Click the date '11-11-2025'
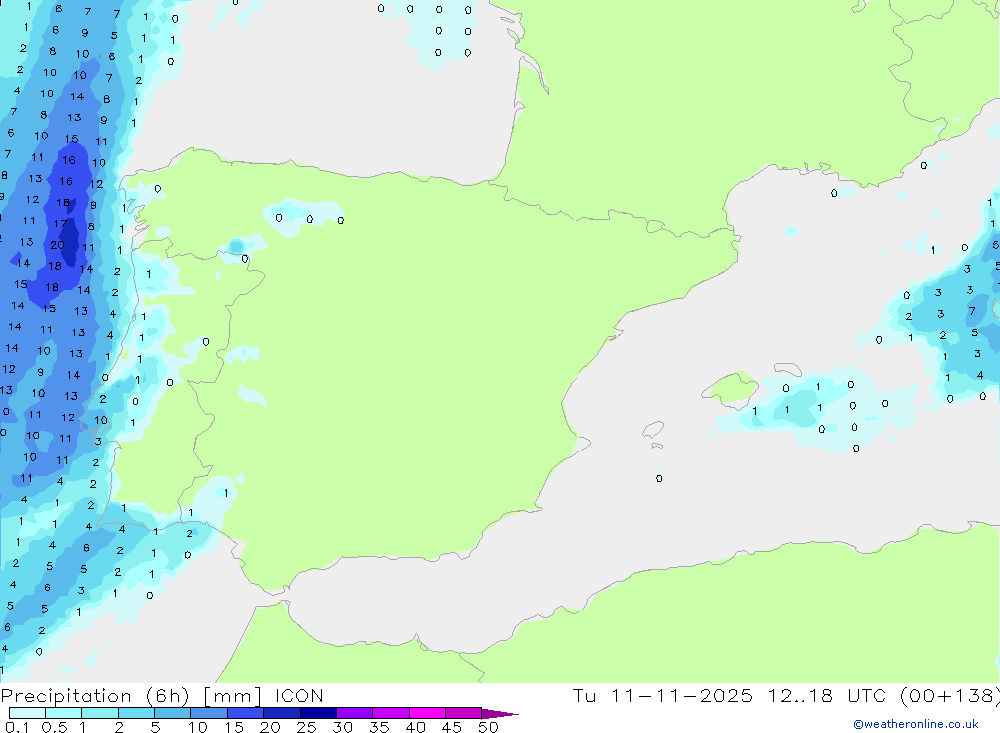Viewport: 1000px width, 733px height. (x=681, y=695)
